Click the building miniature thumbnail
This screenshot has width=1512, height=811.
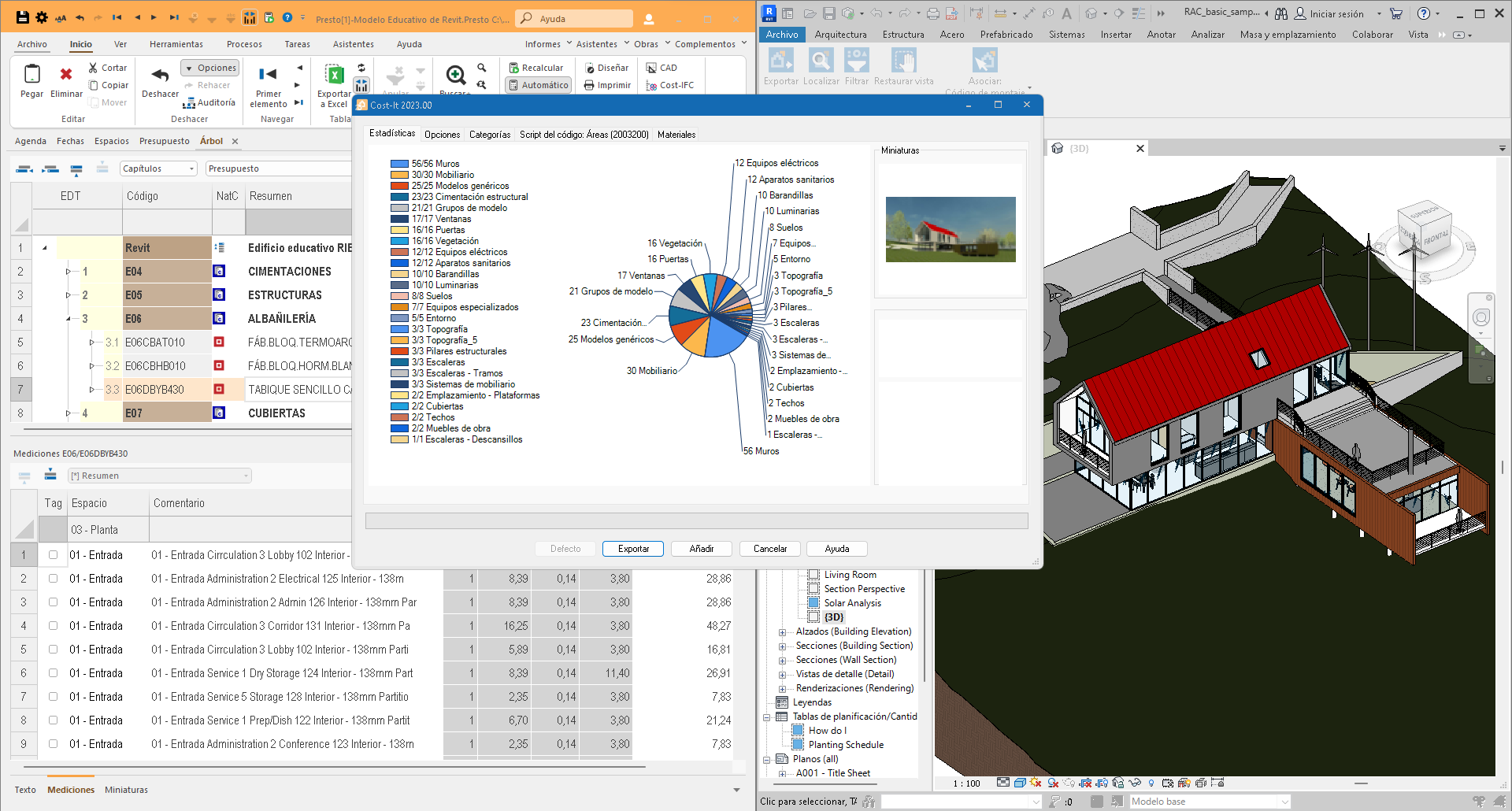950,229
